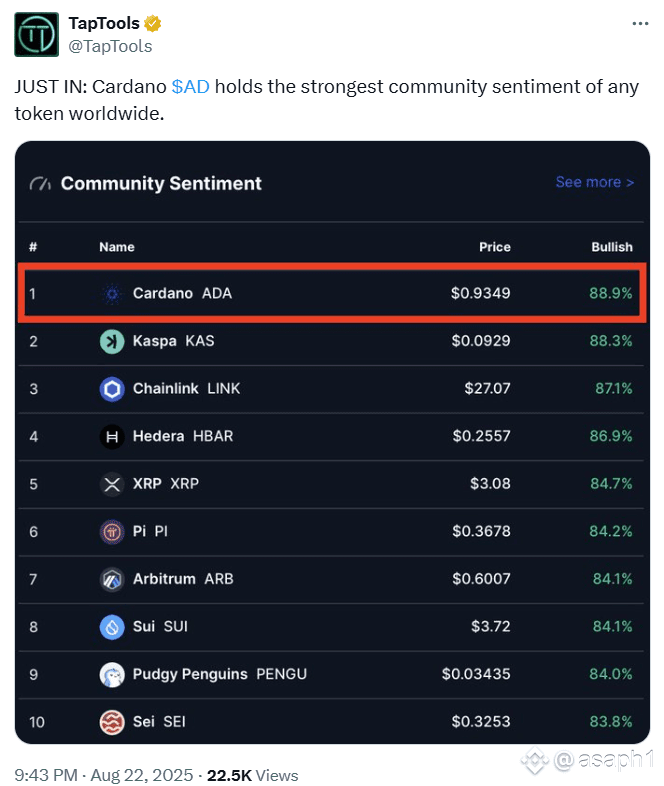Select the Pudgy Penguins PENGU avatar
This screenshot has height=786, width=664.
coord(112,675)
